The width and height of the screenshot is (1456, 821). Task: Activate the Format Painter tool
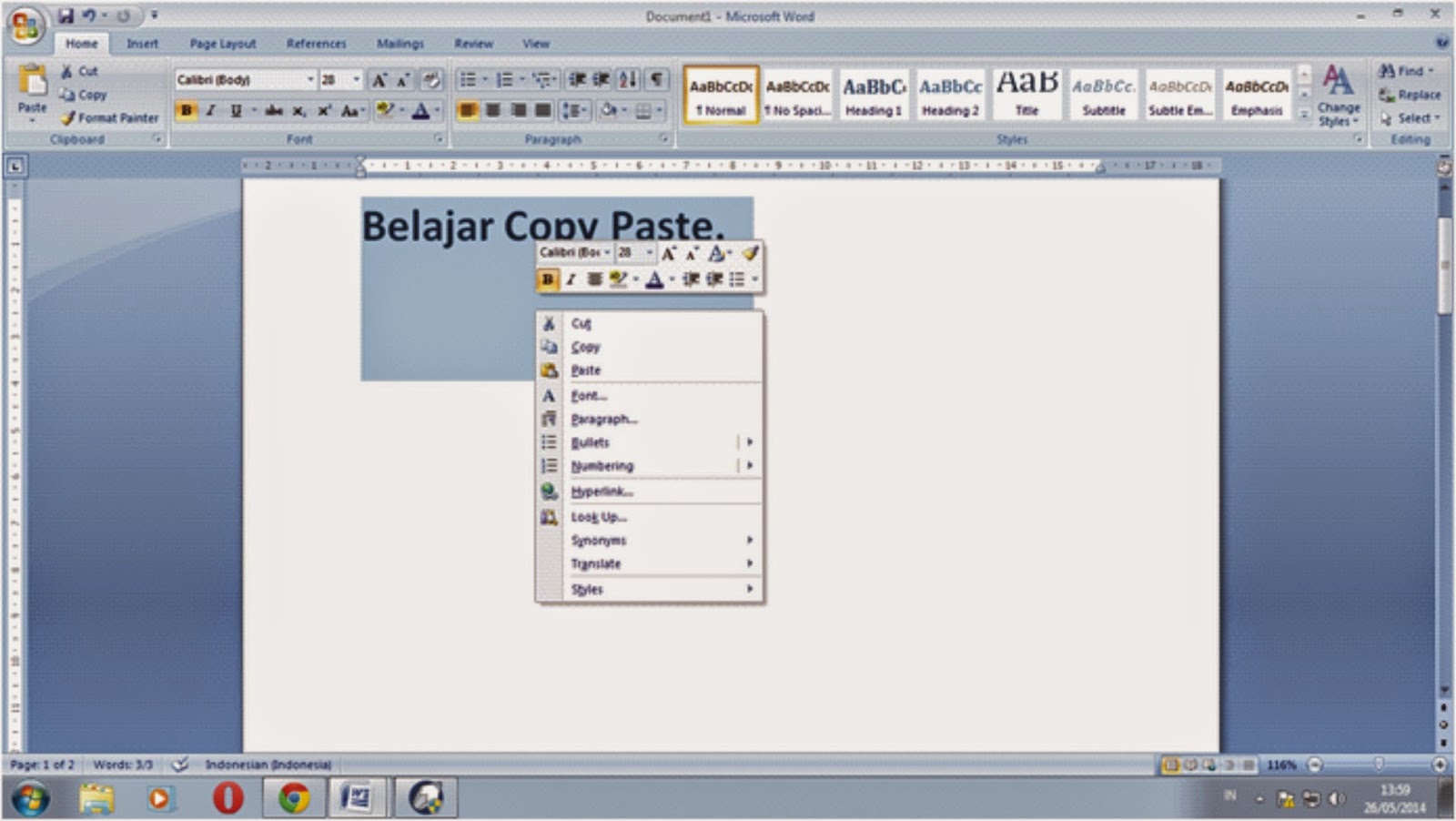111,117
